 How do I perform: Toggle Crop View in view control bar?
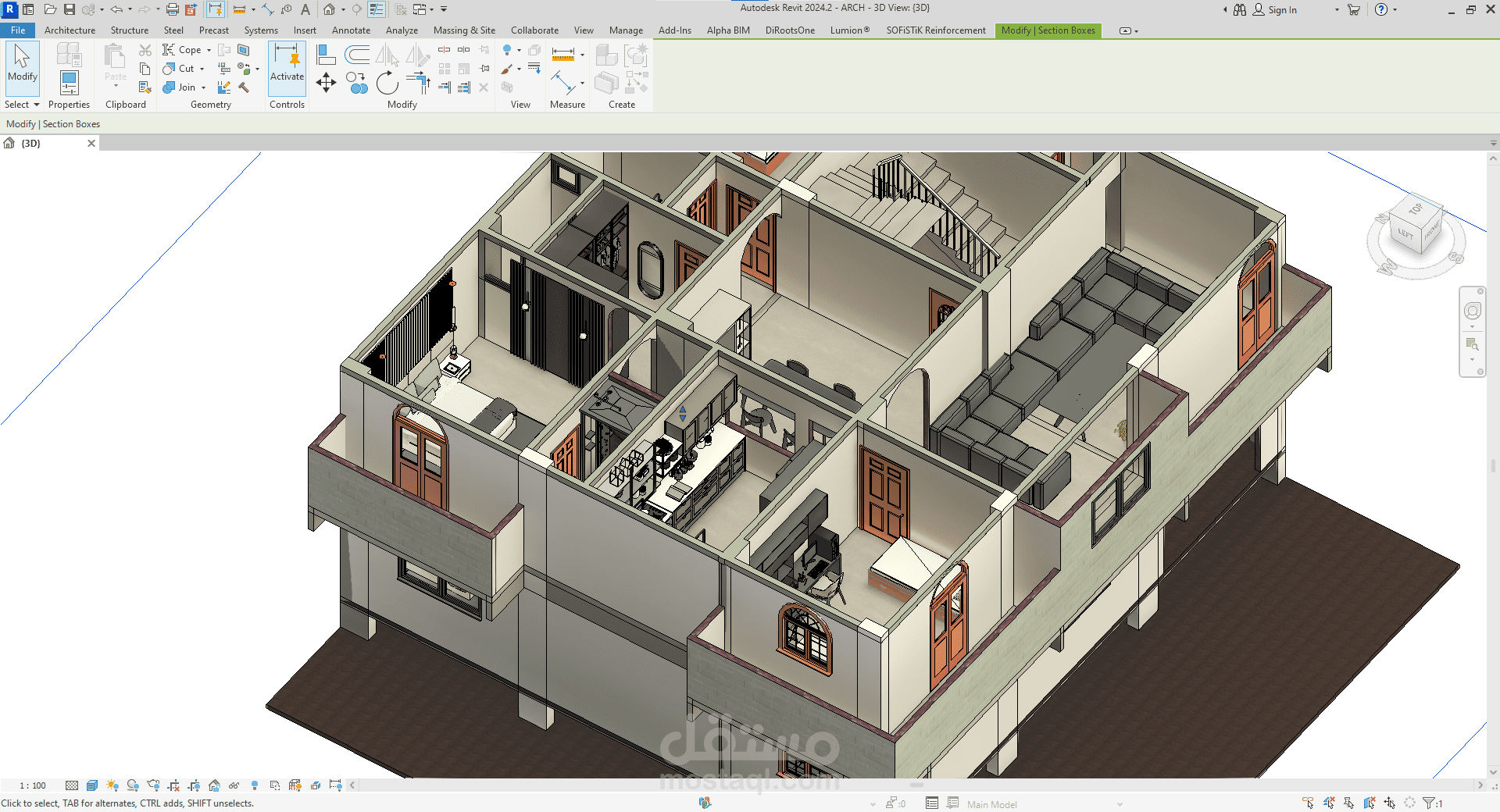173,785
